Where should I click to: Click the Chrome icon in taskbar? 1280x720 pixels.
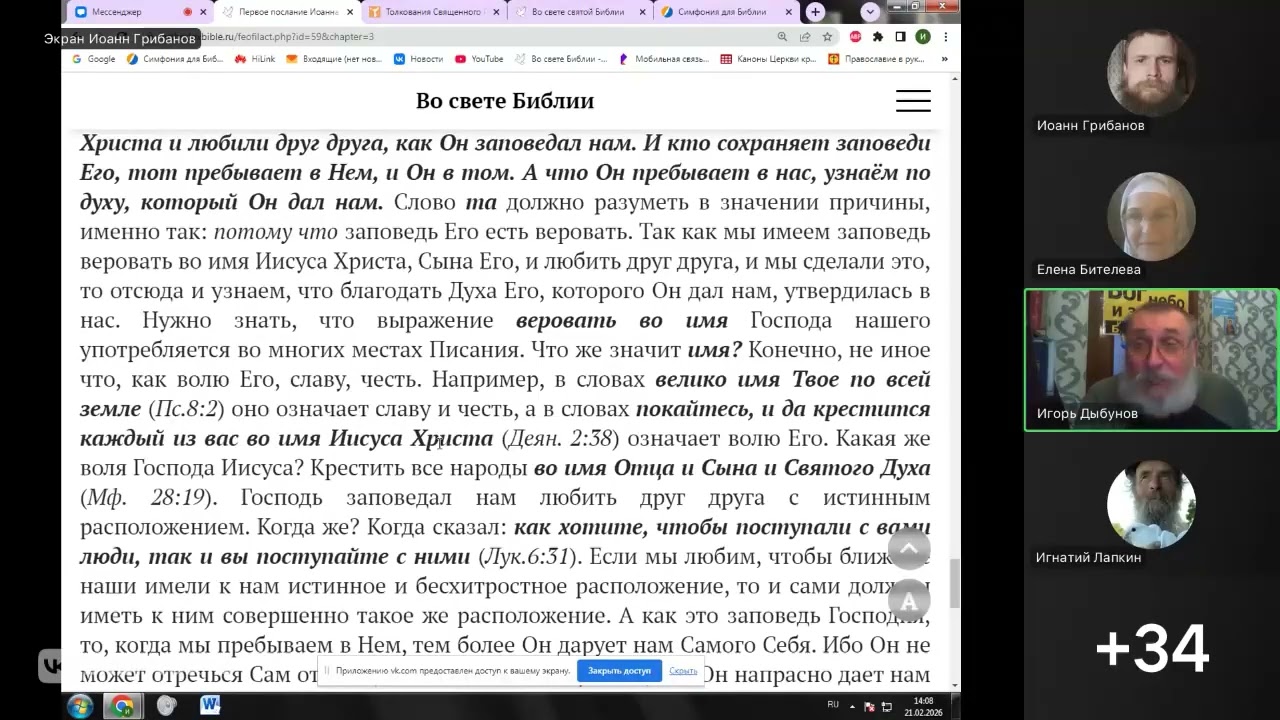pyautogui.click(x=123, y=706)
